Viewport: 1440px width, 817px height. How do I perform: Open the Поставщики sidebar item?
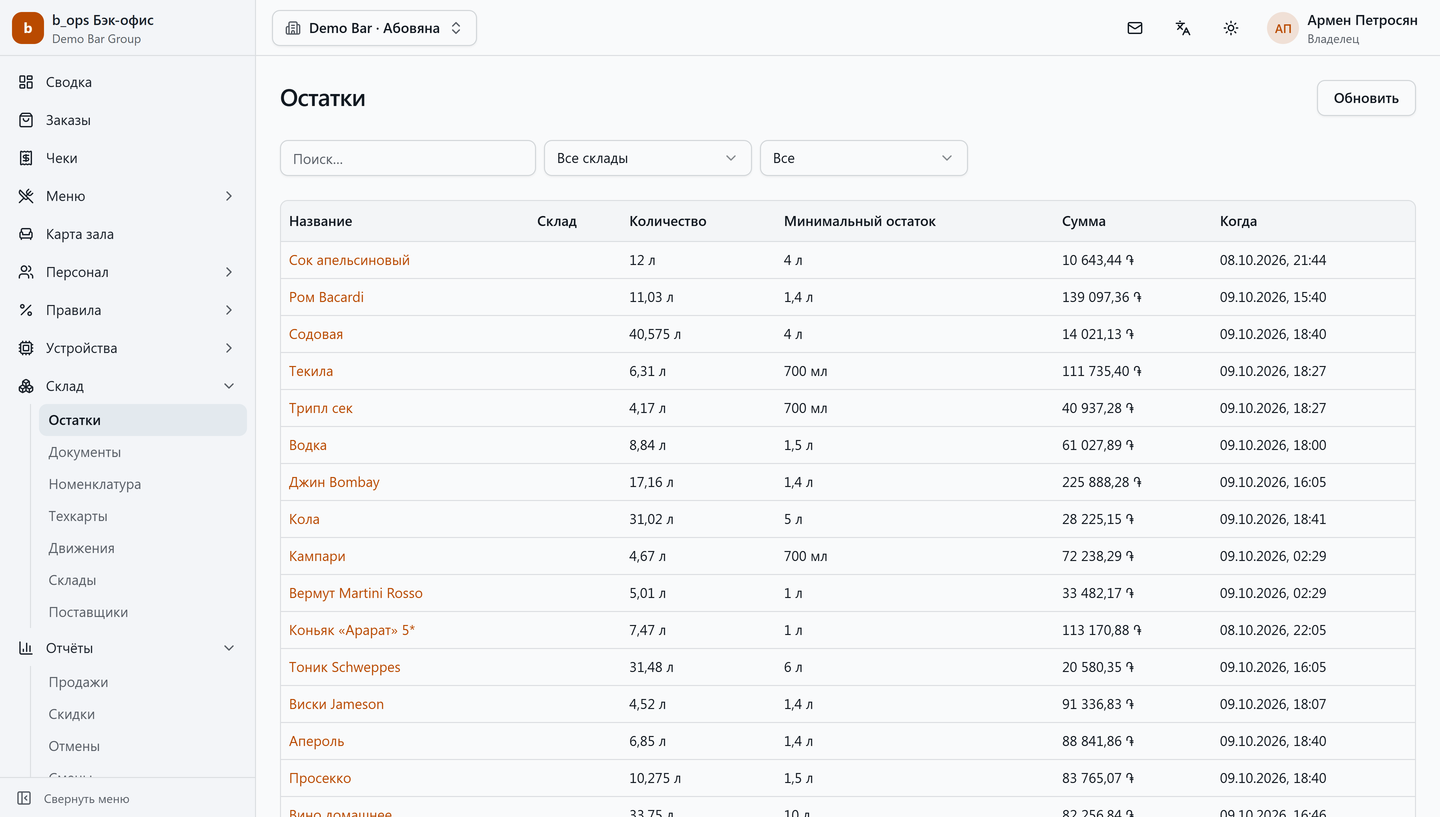[143, 612]
